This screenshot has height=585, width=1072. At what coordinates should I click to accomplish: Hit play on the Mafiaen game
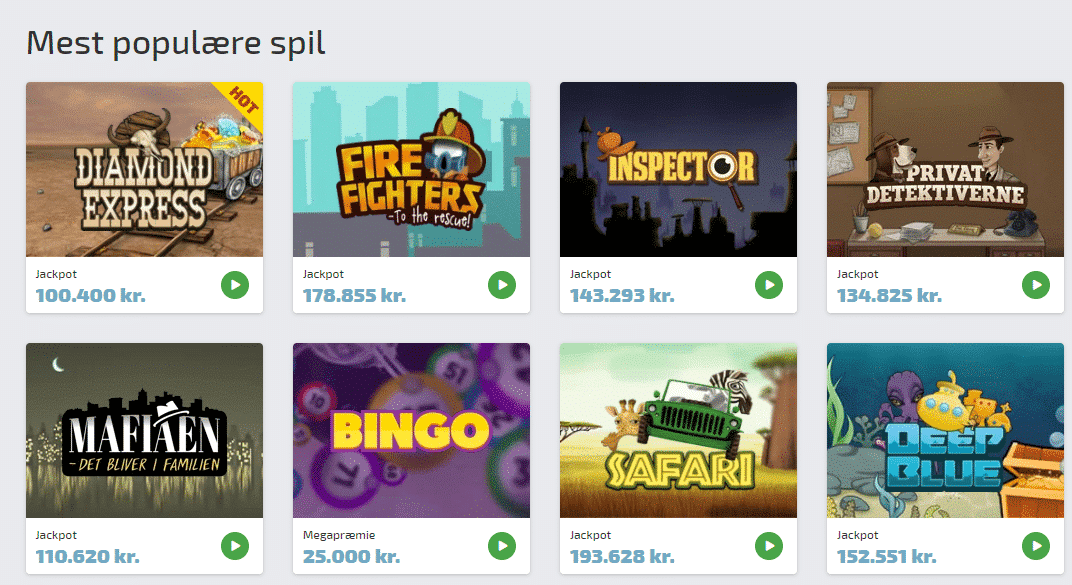(x=235, y=546)
